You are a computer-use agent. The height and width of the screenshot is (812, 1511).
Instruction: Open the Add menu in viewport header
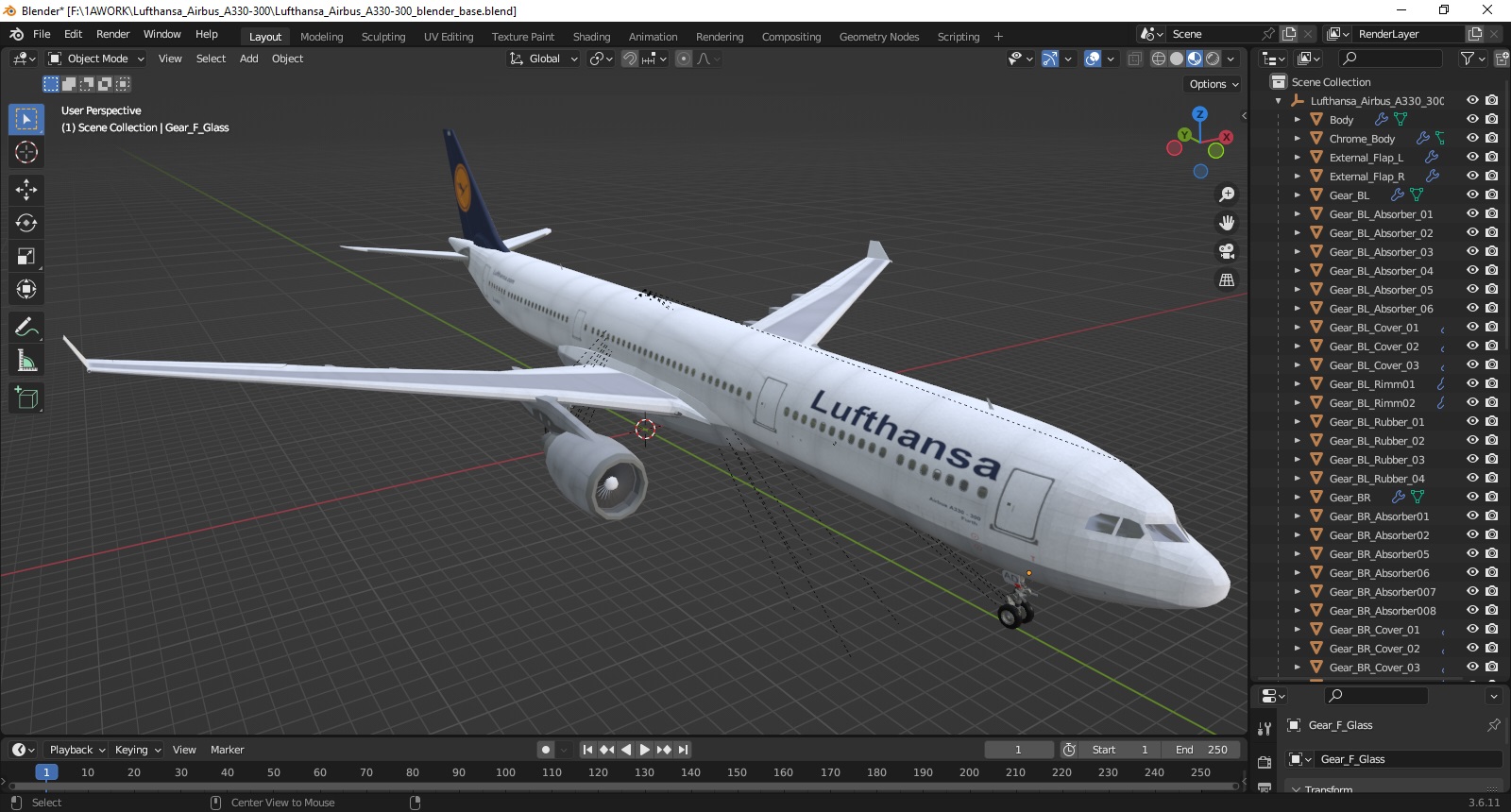point(249,59)
